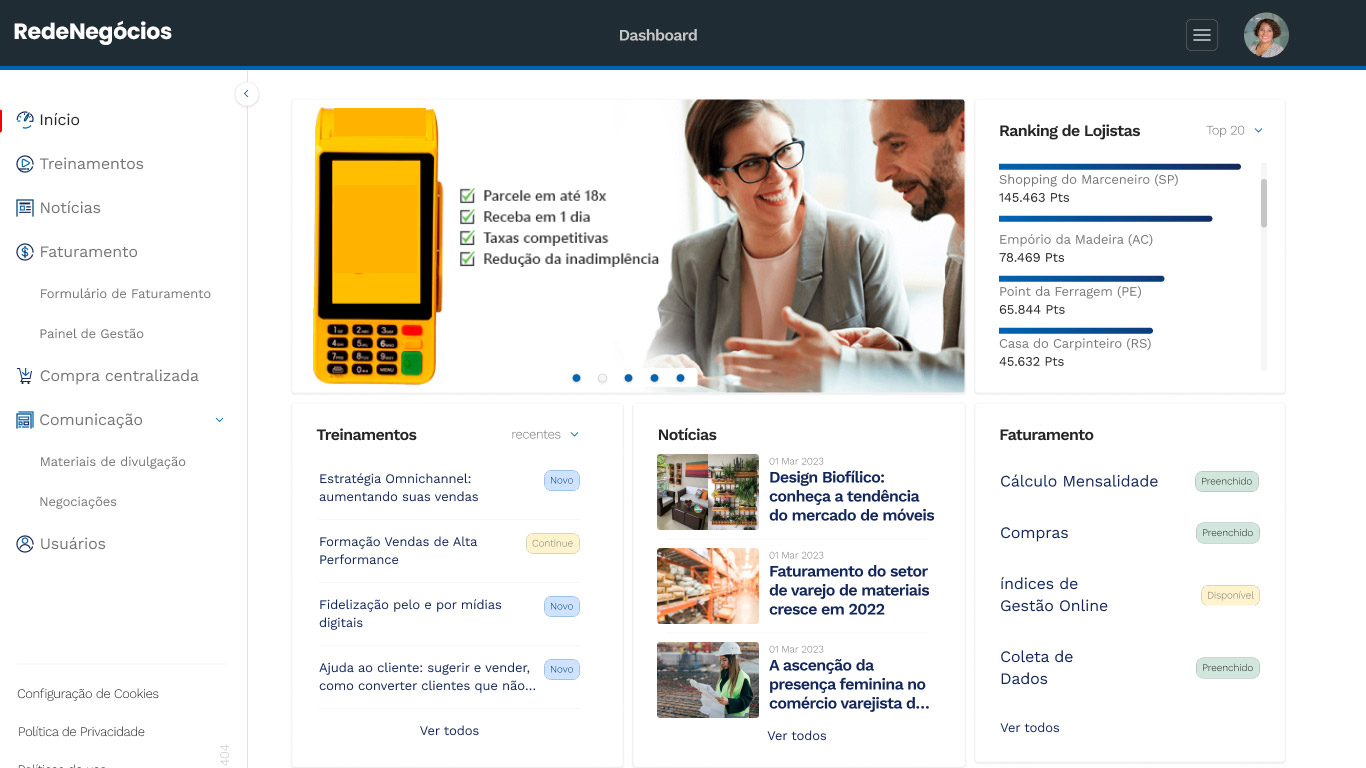Image resolution: width=1366 pixels, height=768 pixels.
Task: Click the Faturamento dollar icon
Action: [x=25, y=252]
